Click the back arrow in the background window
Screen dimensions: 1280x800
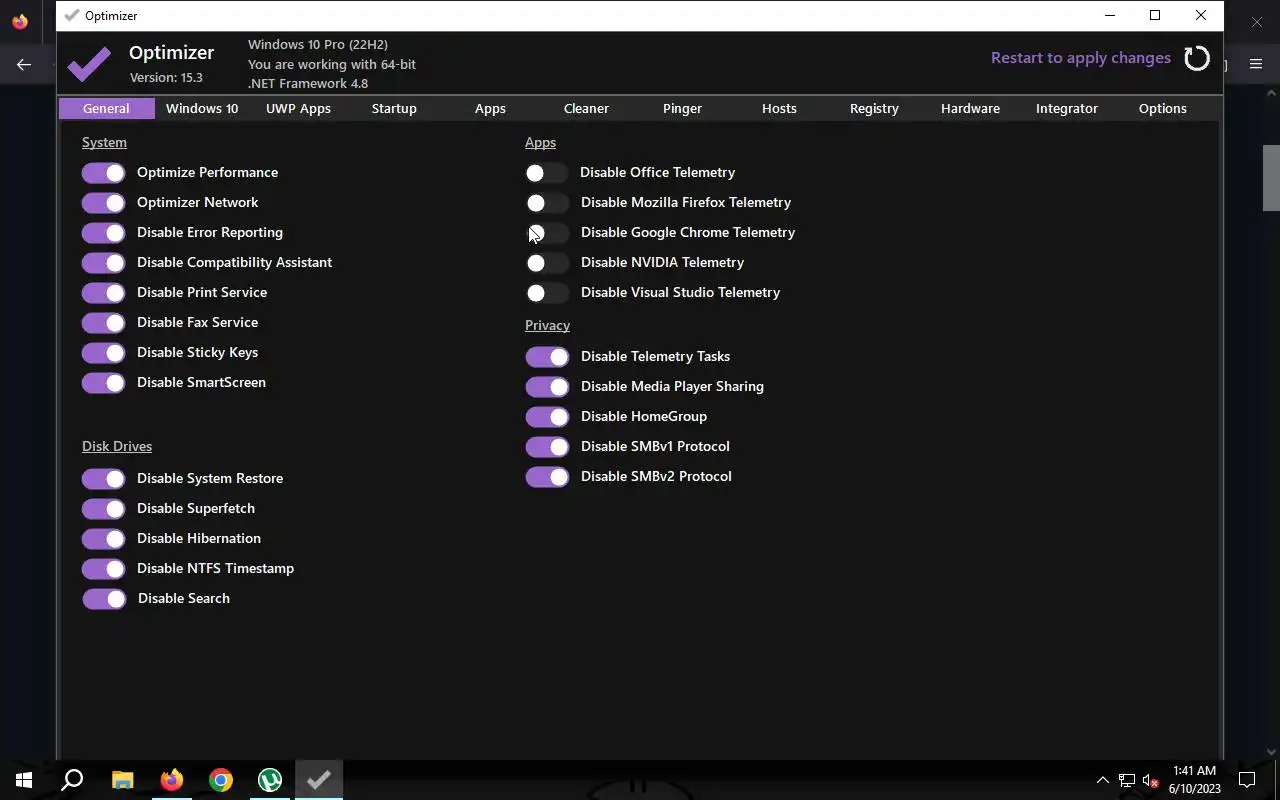click(24, 65)
